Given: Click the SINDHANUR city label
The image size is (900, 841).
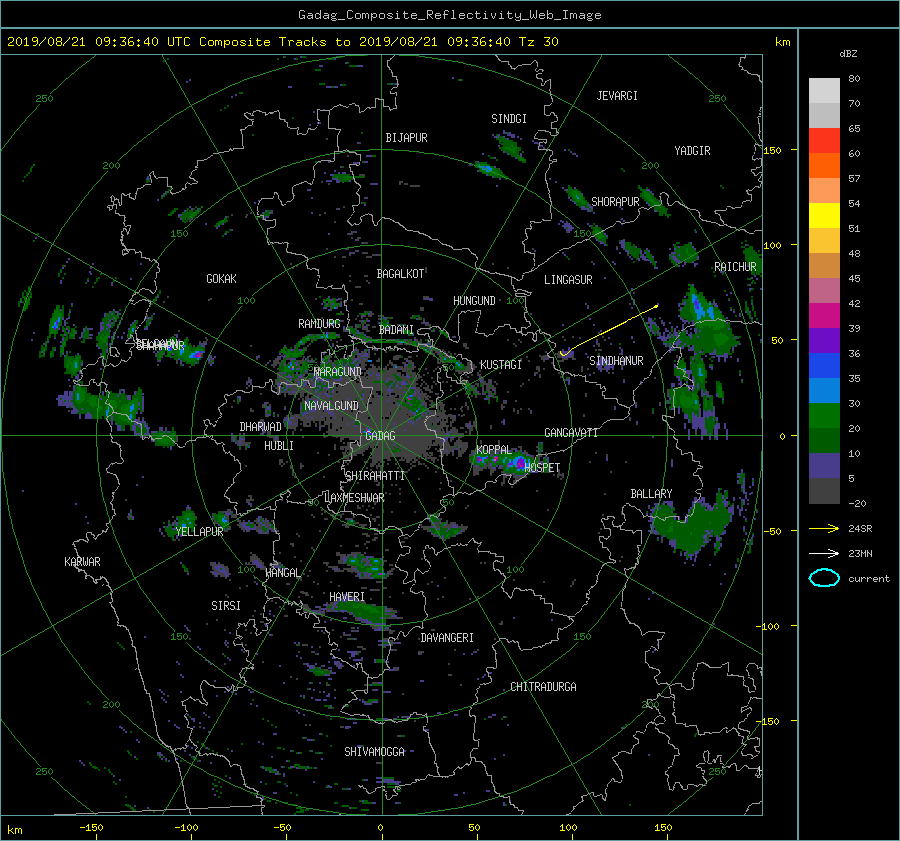Looking at the screenshot, I should 616,361.
